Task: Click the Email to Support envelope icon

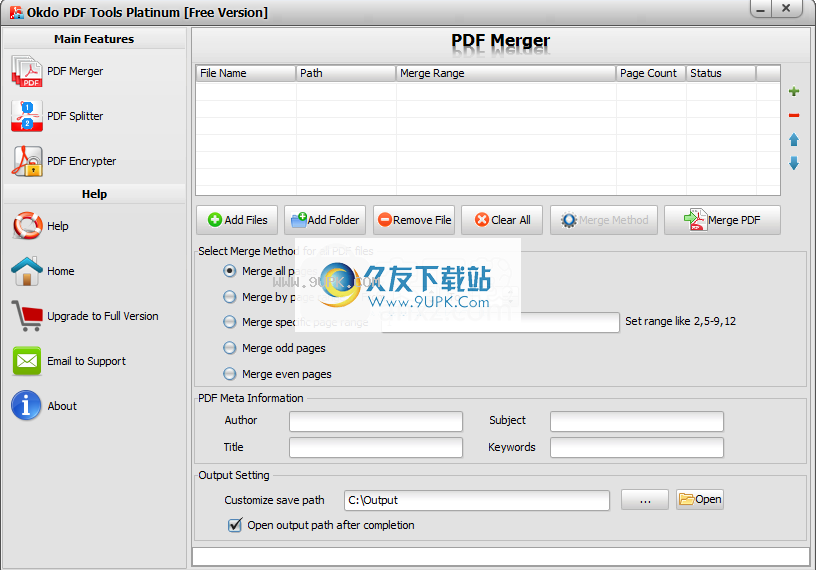Action: click(x=27, y=361)
